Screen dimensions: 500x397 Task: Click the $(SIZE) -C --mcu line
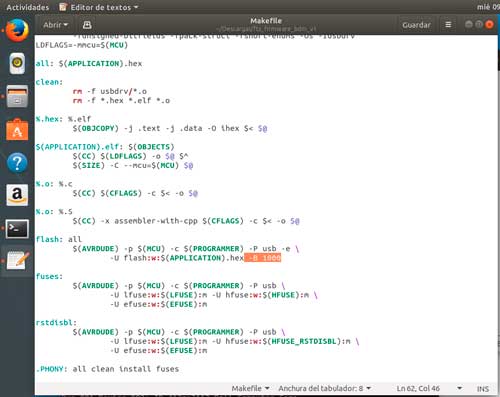133,165
